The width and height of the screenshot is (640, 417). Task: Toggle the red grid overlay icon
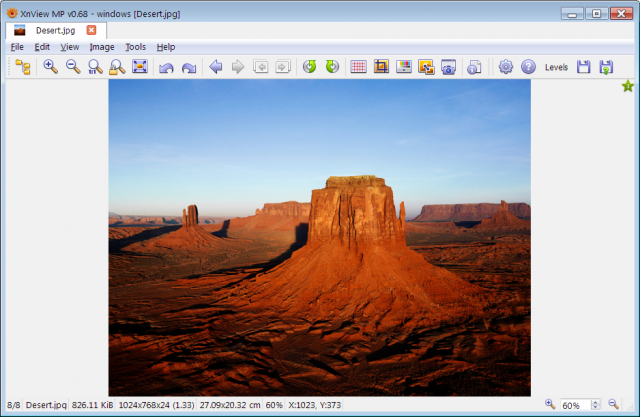tap(358, 67)
